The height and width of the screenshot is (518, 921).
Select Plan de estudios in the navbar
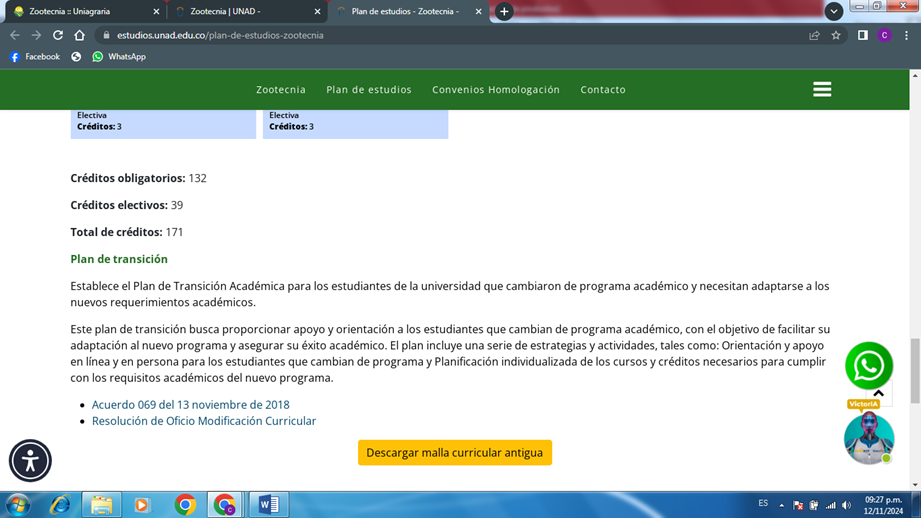[x=368, y=89]
